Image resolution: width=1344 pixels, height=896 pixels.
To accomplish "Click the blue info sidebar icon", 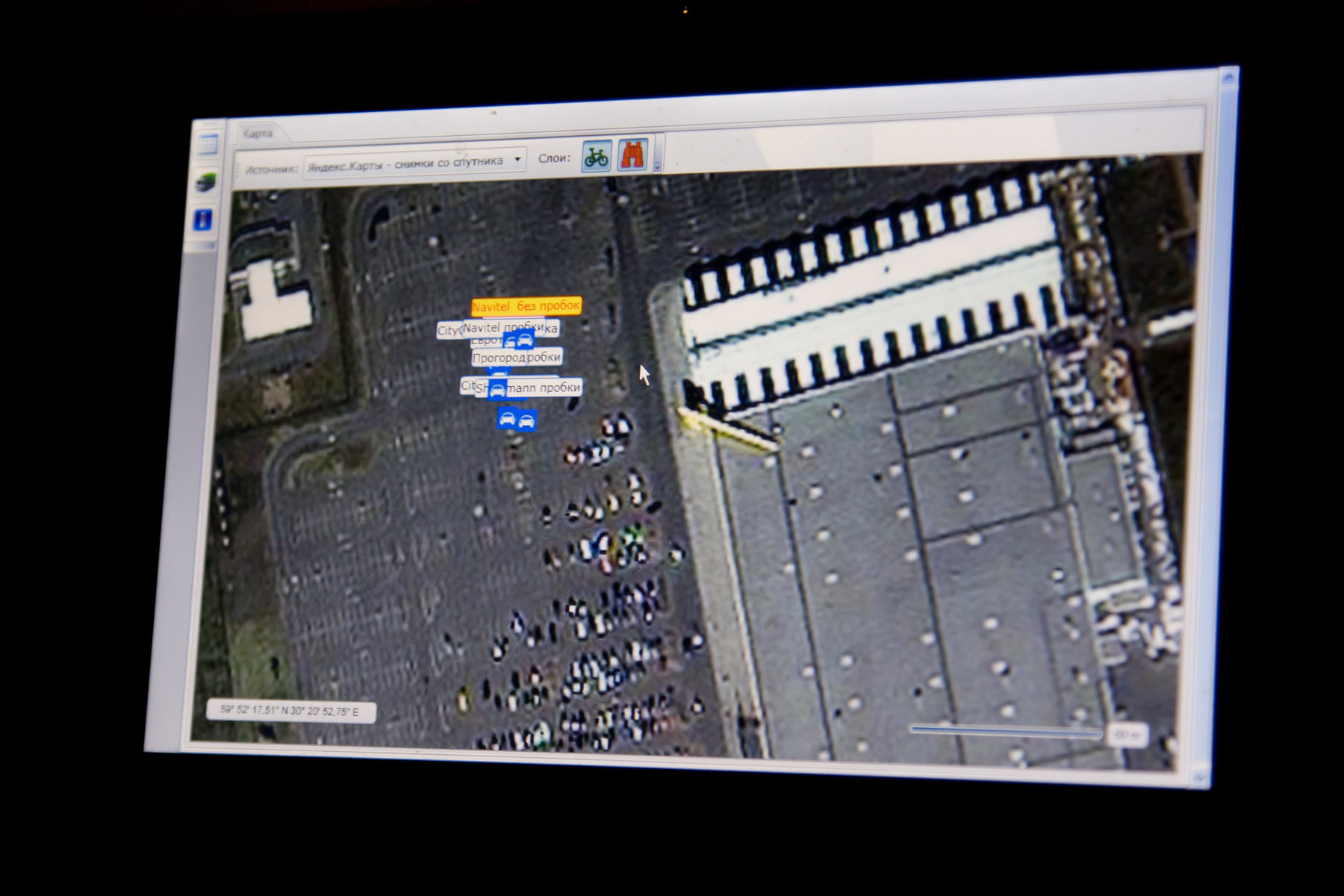I will pos(202,220).
